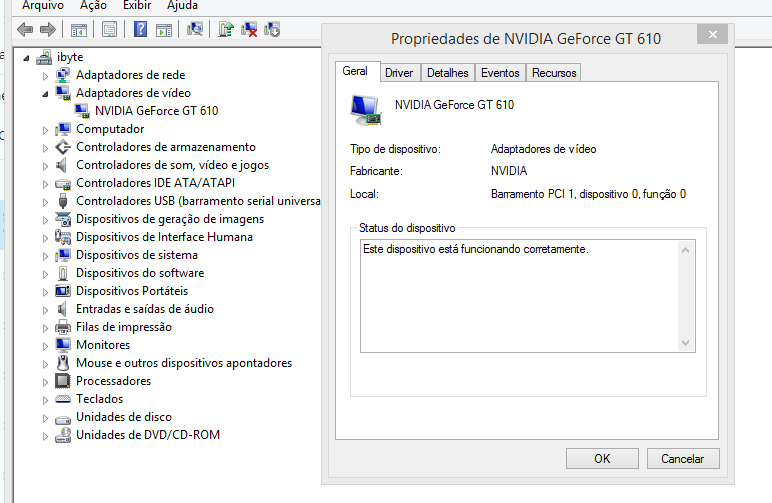Click the update driver software icon
Viewport: 772px width, 503px height.
click(x=225, y=30)
